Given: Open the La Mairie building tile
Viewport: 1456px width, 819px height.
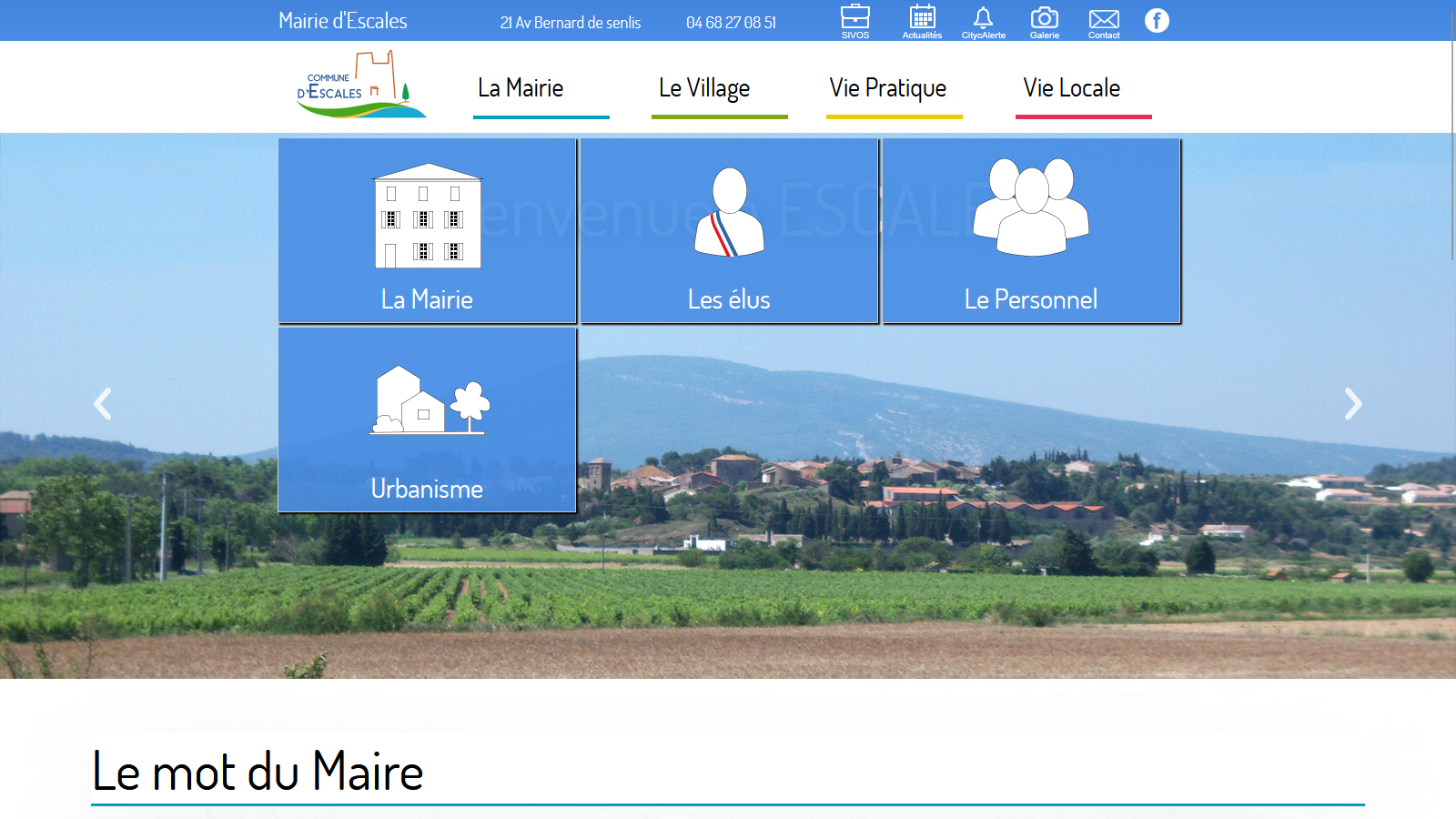Looking at the screenshot, I should click(x=427, y=231).
